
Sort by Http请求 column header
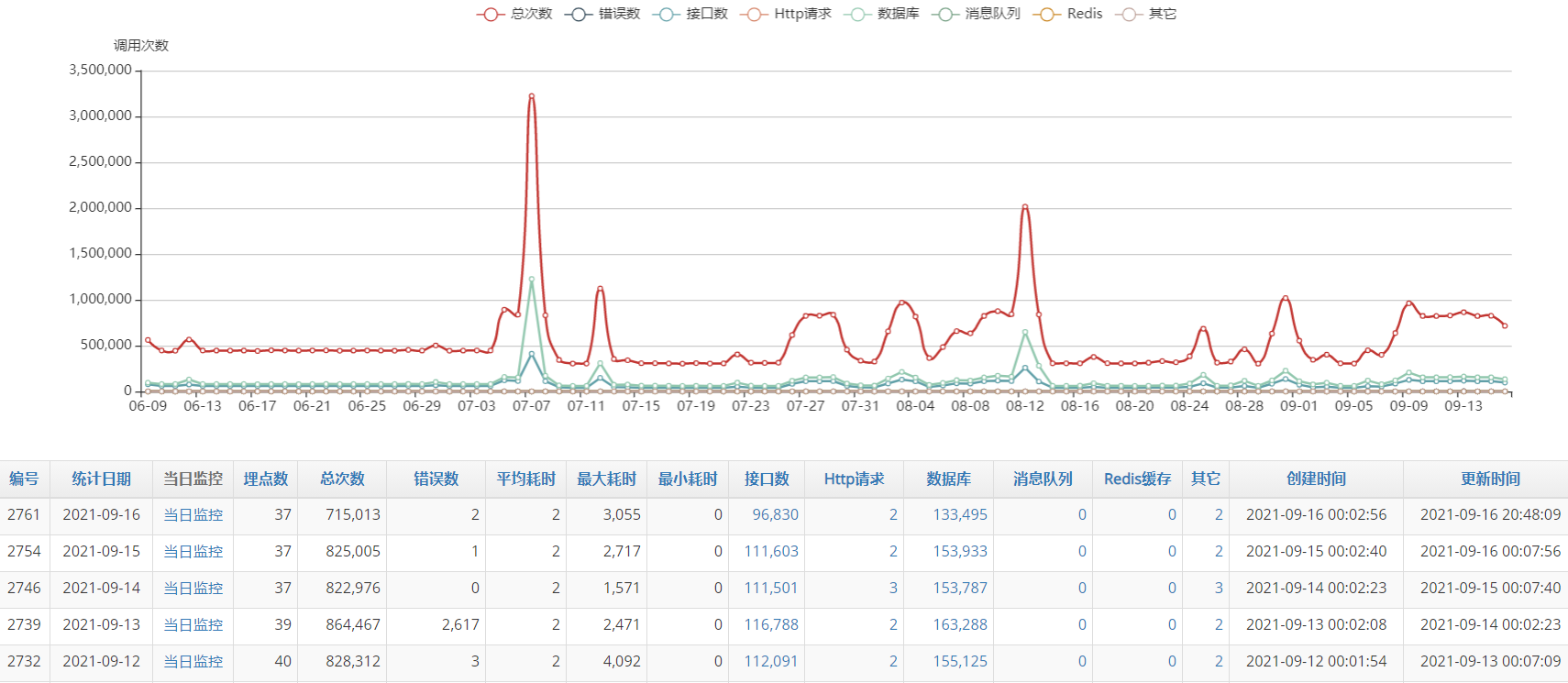tap(854, 479)
